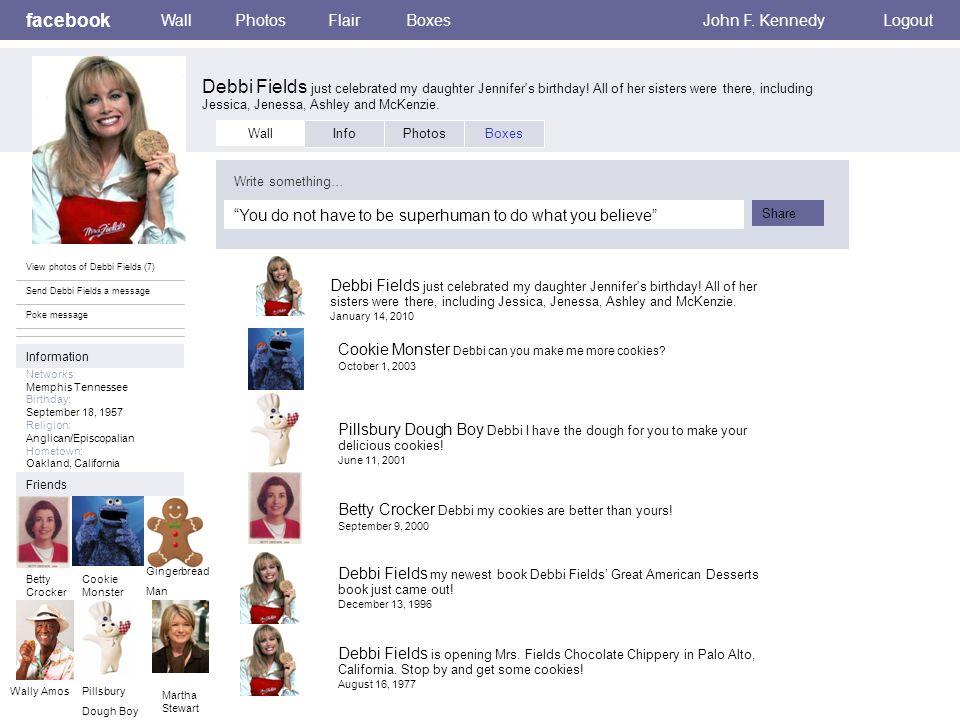The height and width of the screenshot is (720, 960).
Task: Click Send Debbi Fields a message
Action: pyautogui.click(x=88, y=291)
